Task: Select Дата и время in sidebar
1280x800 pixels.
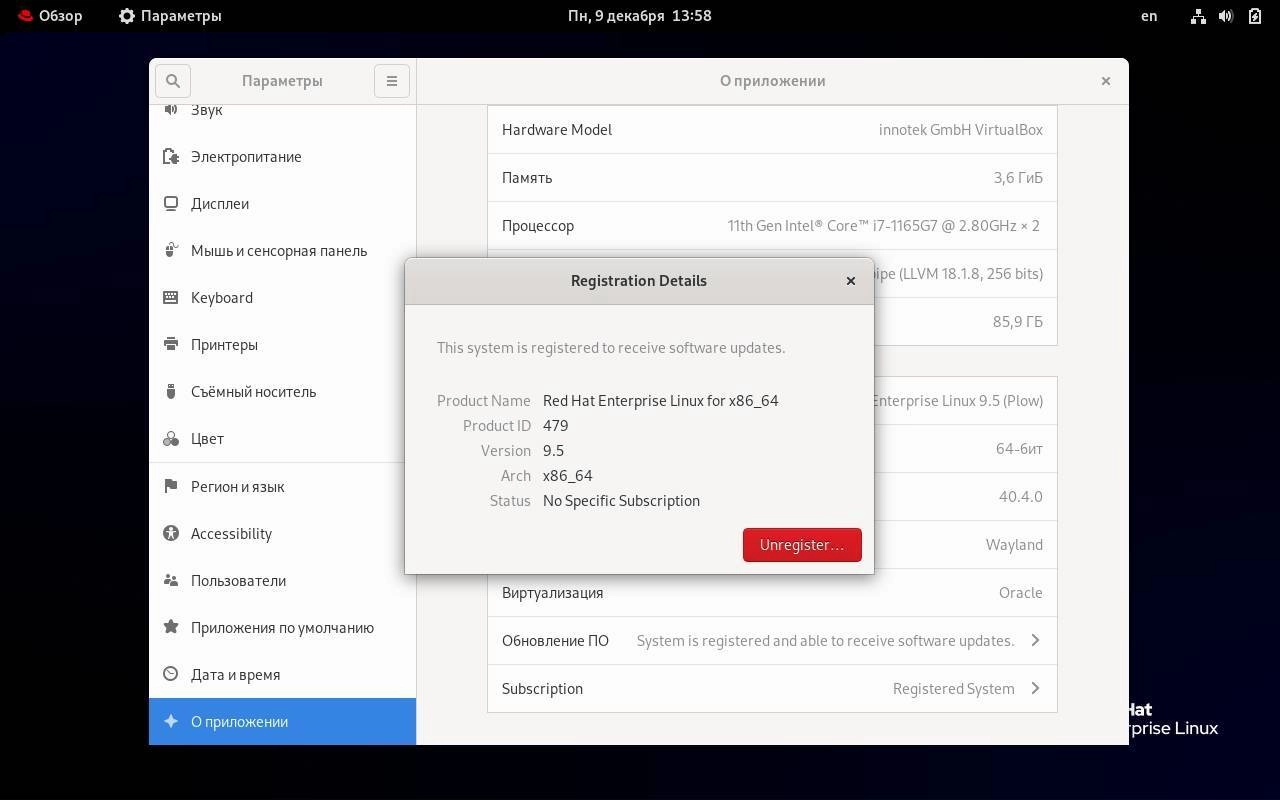Action: [x=282, y=674]
